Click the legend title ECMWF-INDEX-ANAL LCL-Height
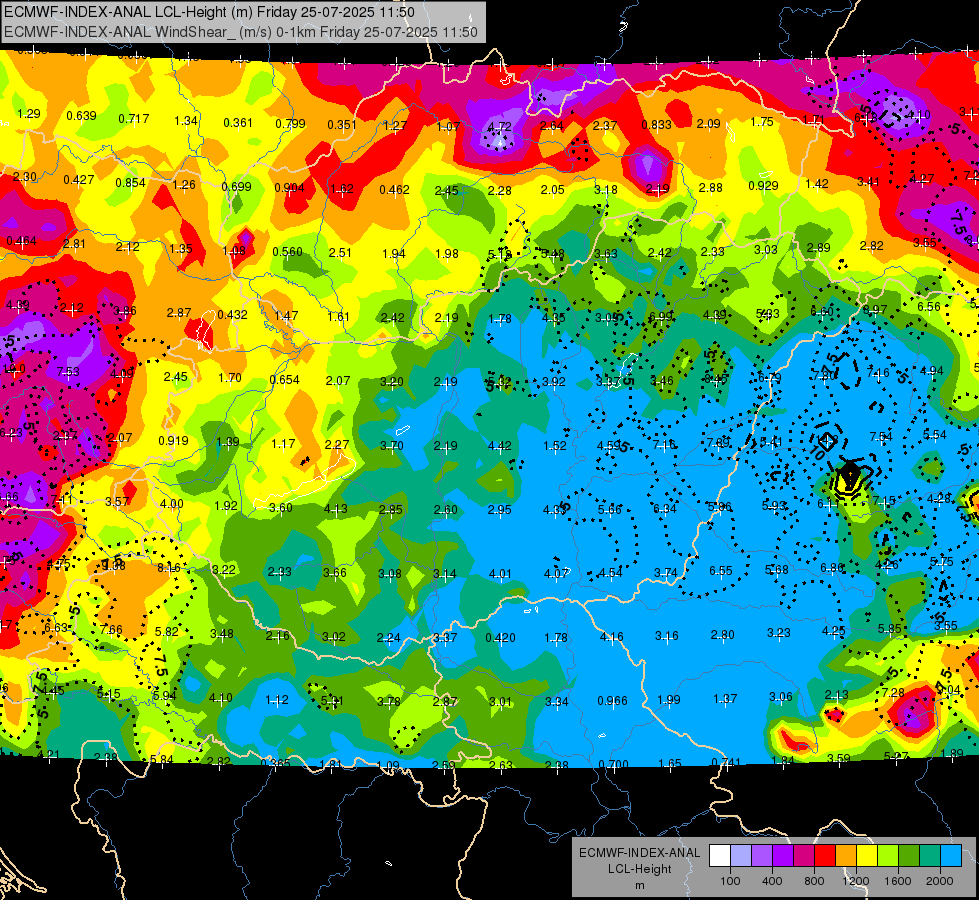979x900 pixels. (639, 861)
